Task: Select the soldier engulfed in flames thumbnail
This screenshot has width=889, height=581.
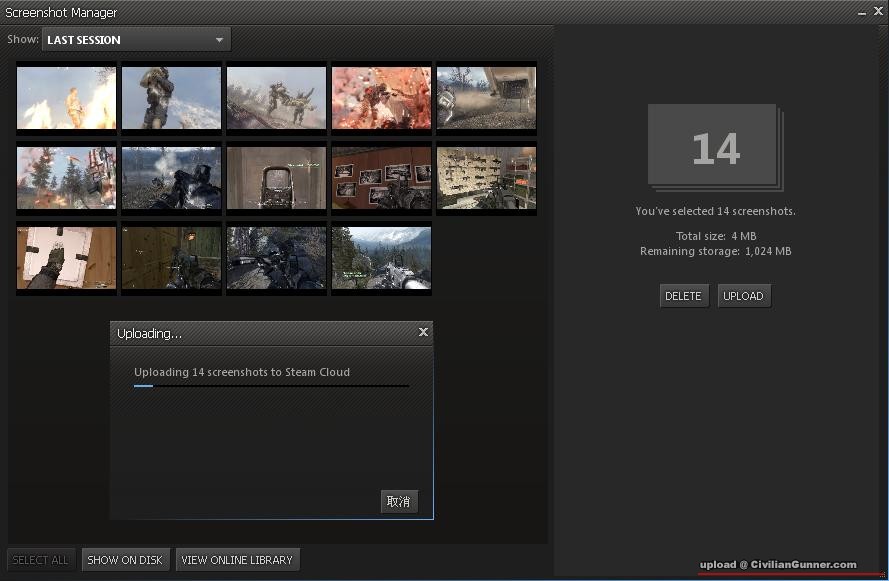Action: [x=66, y=98]
